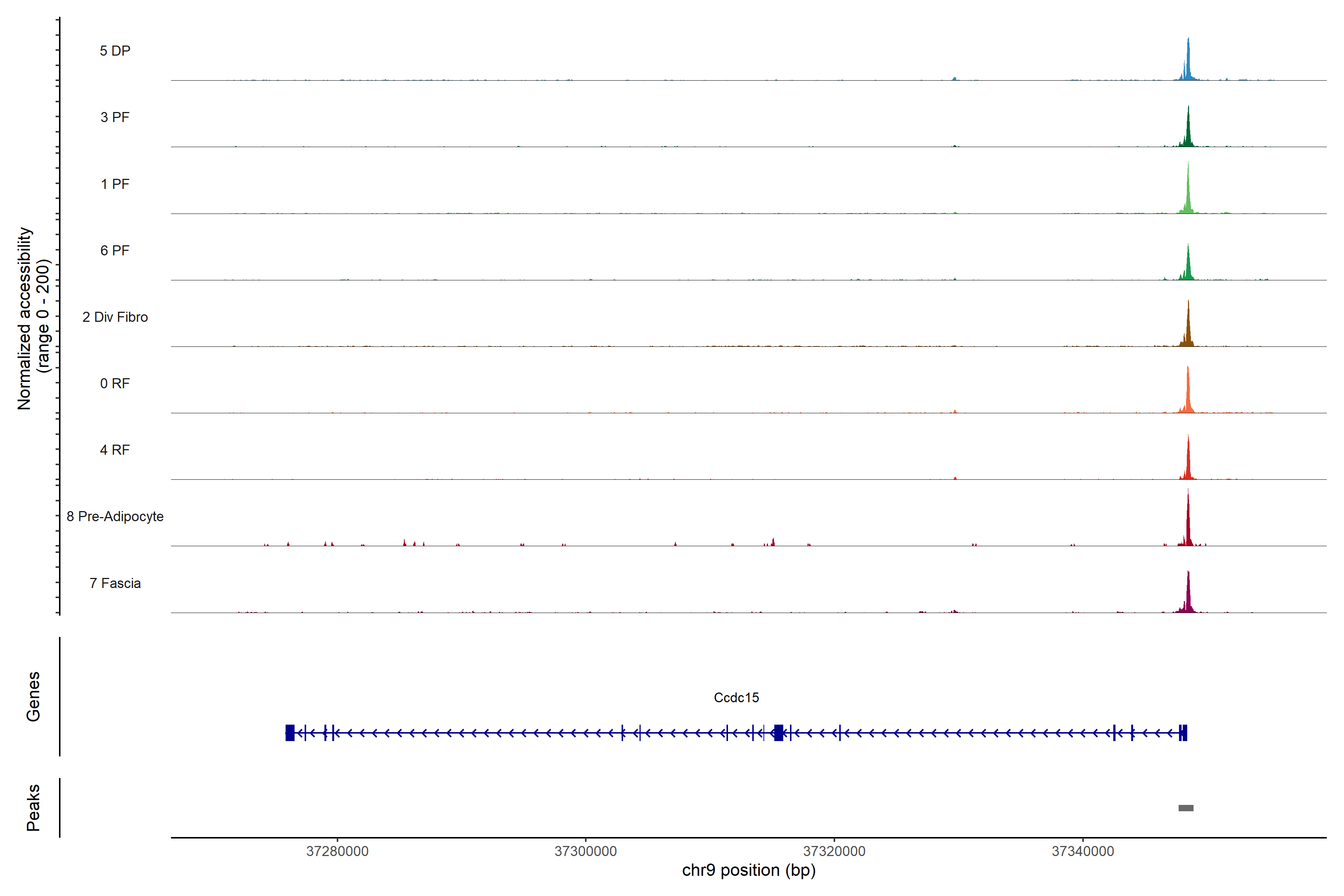Viewport: 1344px width, 896px height.
Task: Click the chr9 position (bp) axis title
Action: click(749, 870)
